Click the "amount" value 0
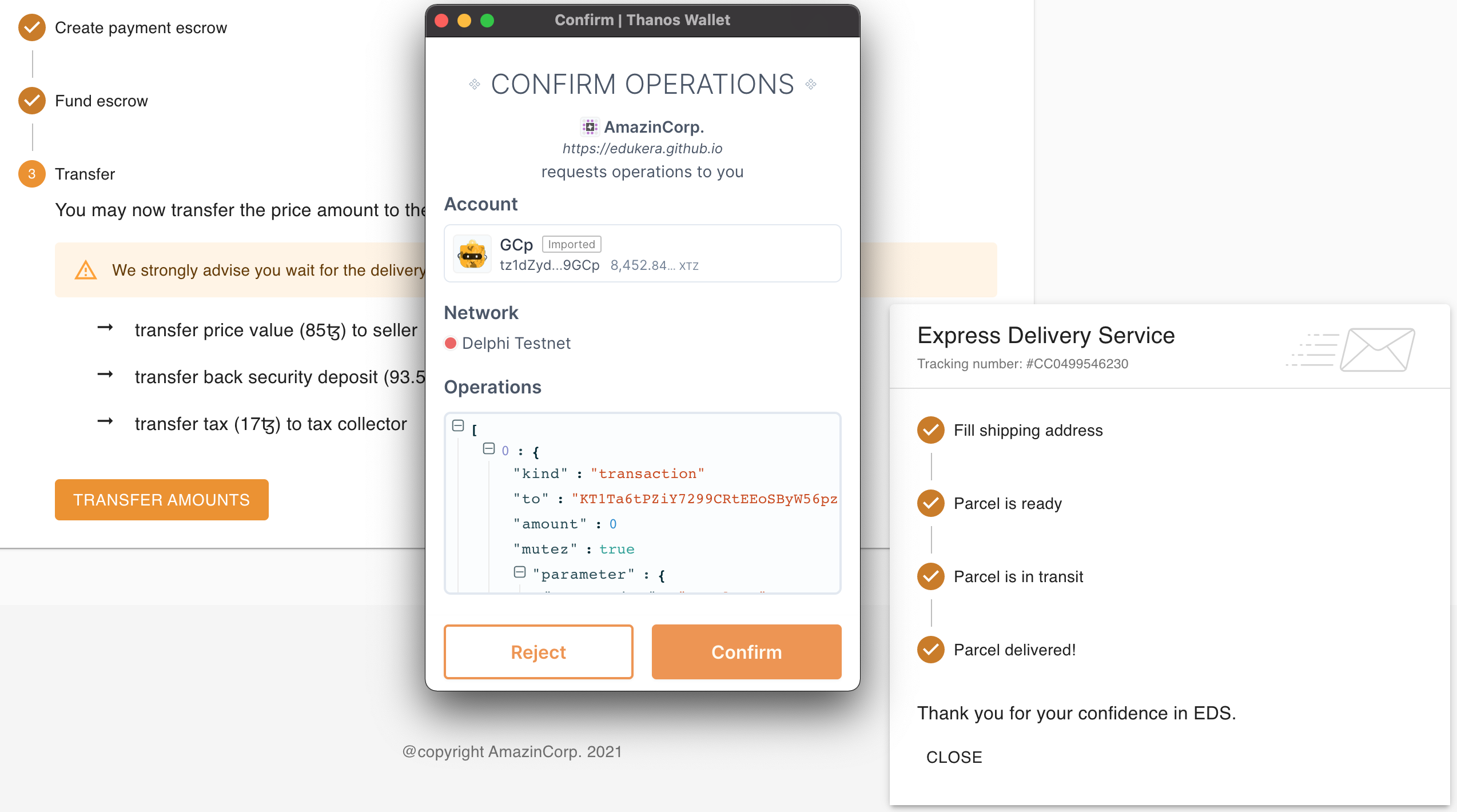This screenshot has height=812, width=1457. pyautogui.click(x=613, y=524)
